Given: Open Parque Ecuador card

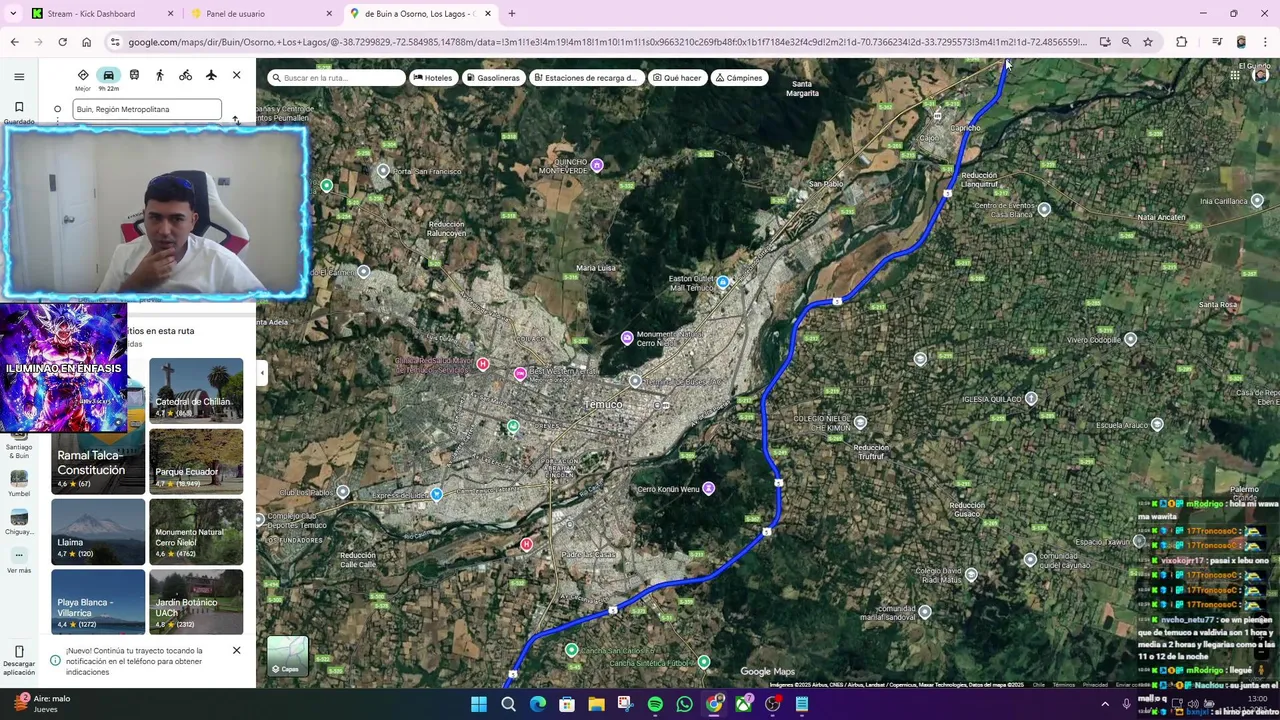Looking at the screenshot, I should (196, 462).
